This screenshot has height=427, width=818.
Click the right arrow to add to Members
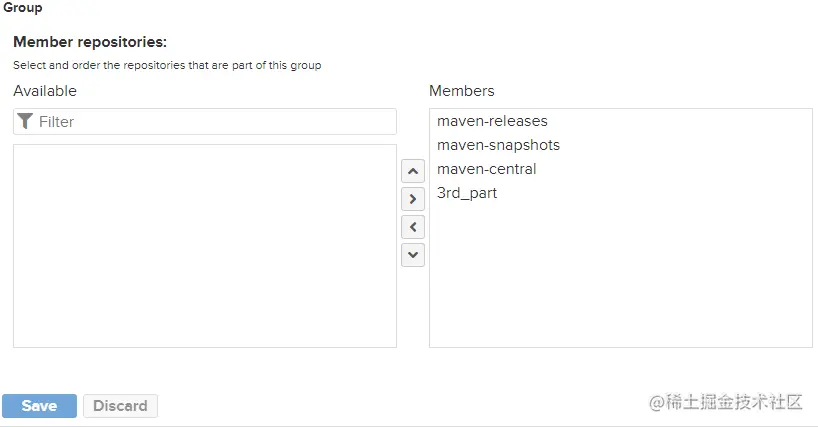coord(413,199)
